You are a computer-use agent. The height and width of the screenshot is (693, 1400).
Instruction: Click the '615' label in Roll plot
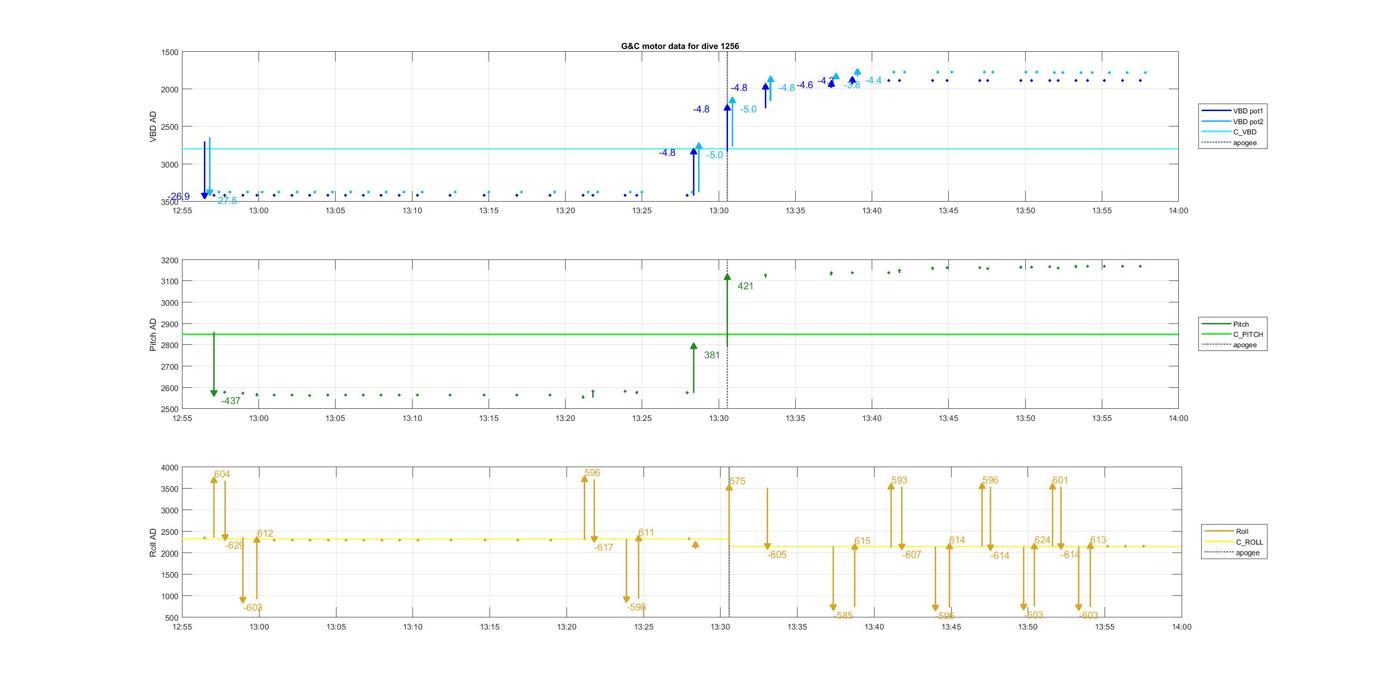(x=862, y=541)
